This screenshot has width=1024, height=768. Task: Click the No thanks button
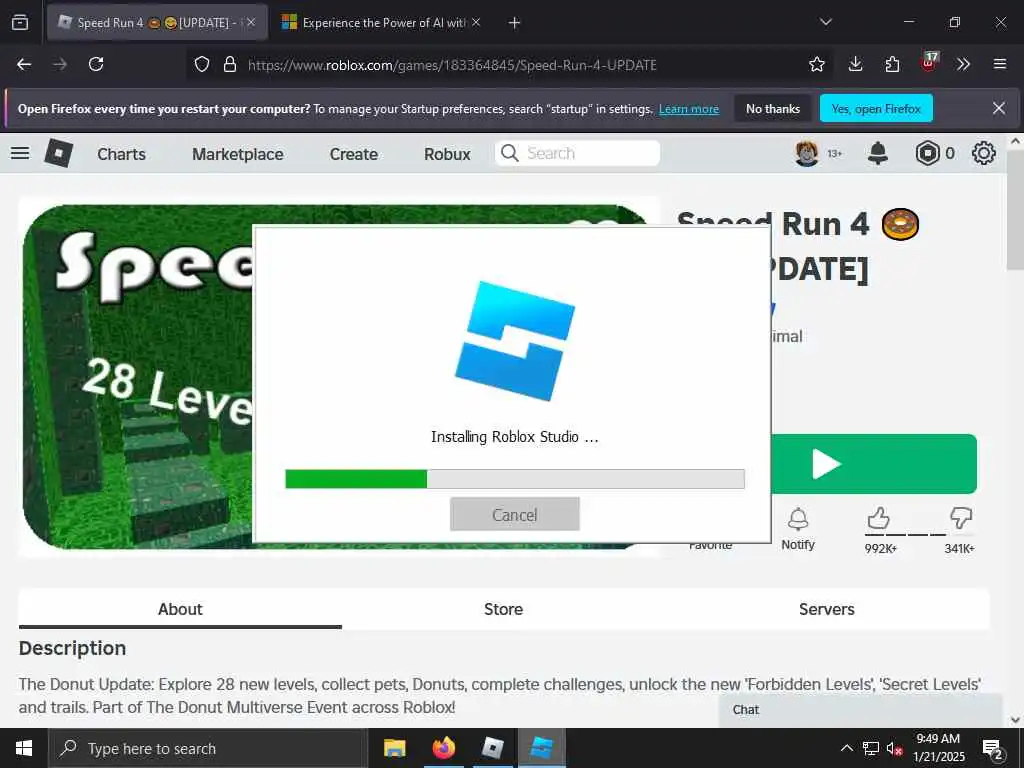(x=773, y=108)
